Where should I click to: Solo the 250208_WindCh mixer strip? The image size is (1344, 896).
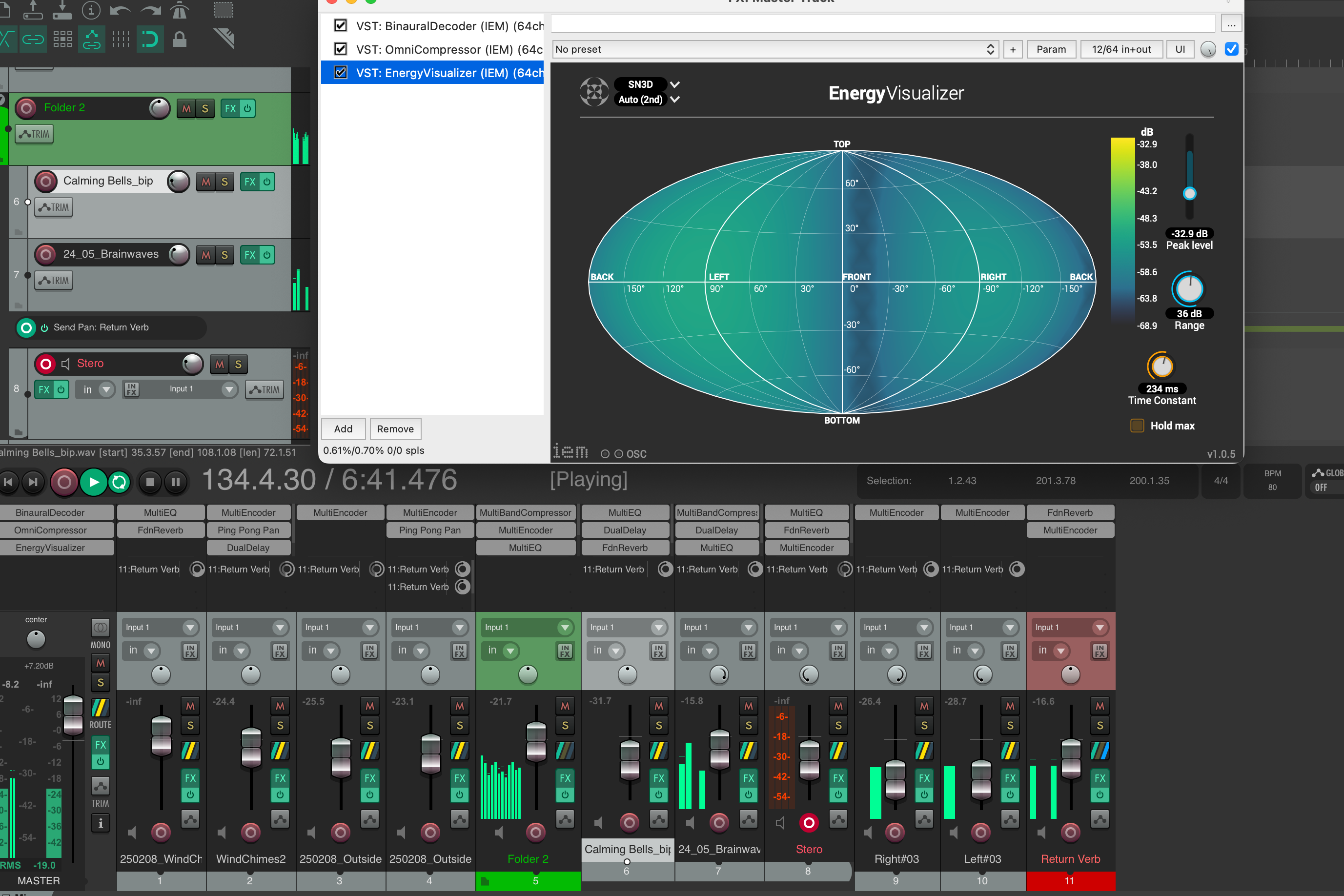(x=190, y=726)
